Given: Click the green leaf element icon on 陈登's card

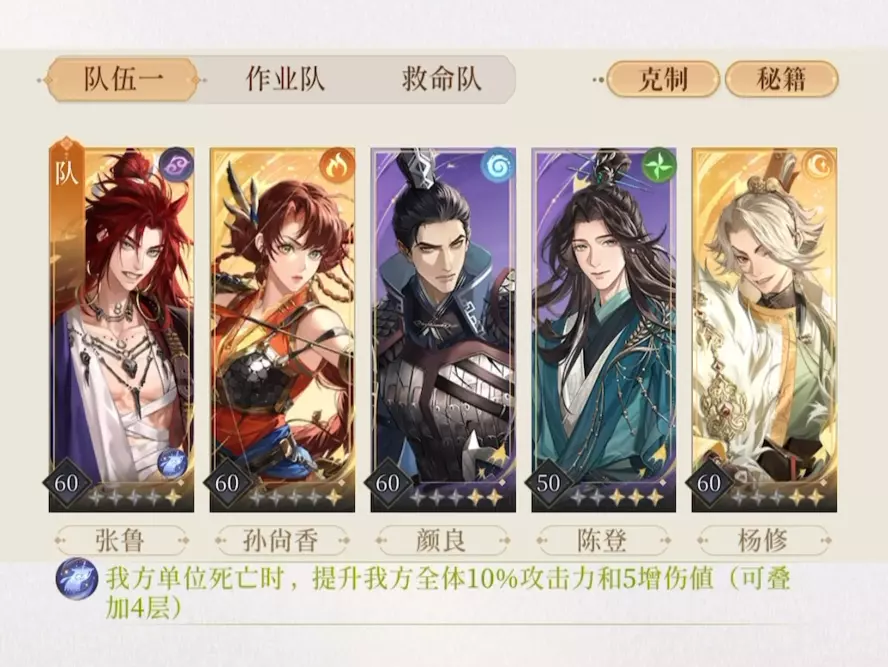Looking at the screenshot, I should coord(659,165).
